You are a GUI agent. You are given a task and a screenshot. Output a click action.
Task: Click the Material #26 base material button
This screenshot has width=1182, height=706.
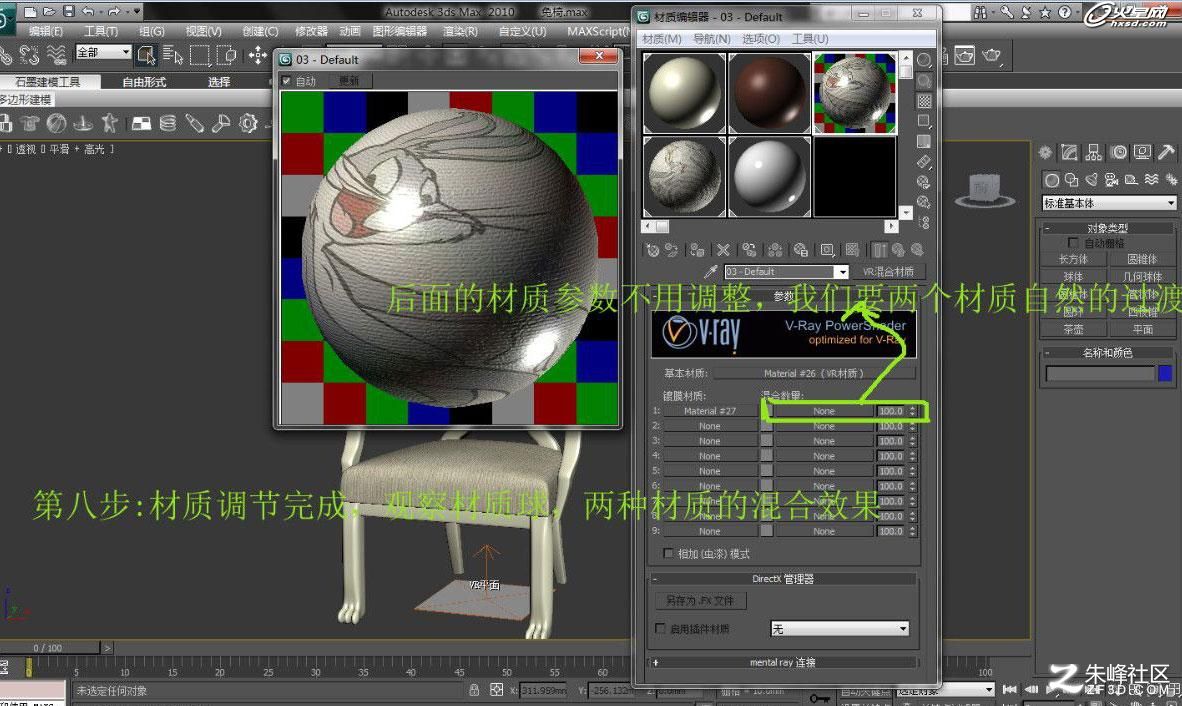click(x=813, y=373)
